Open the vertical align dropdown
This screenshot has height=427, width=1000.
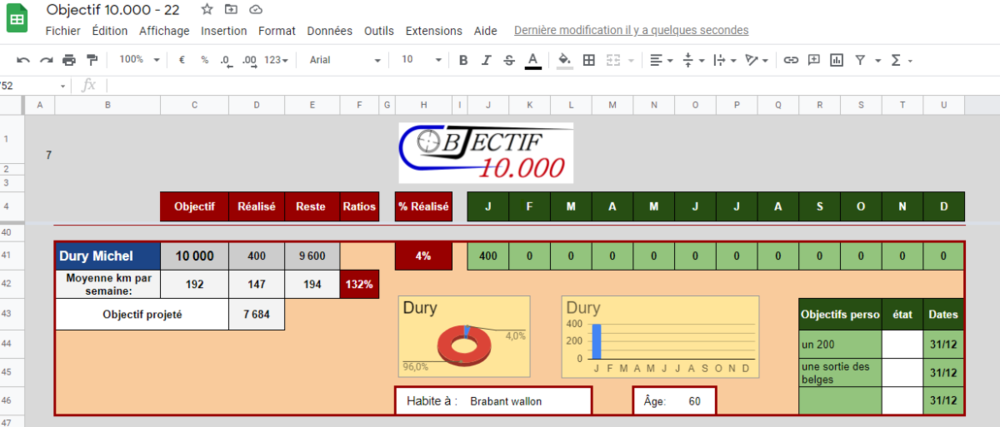[693, 60]
